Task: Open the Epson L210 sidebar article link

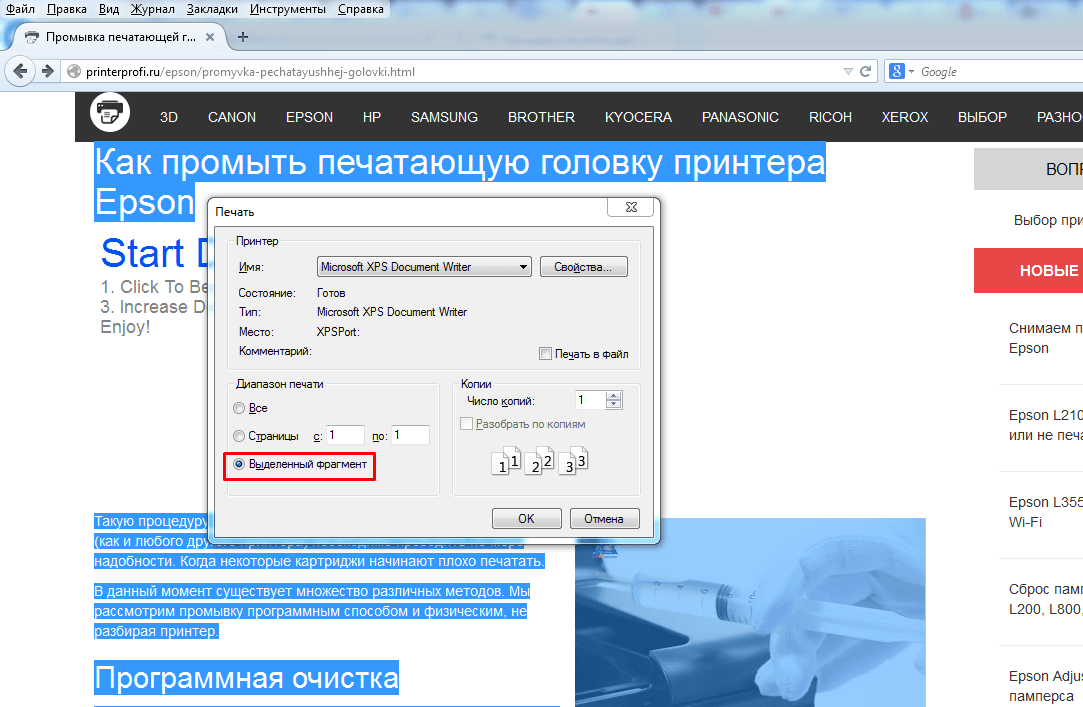Action: (x=1046, y=425)
